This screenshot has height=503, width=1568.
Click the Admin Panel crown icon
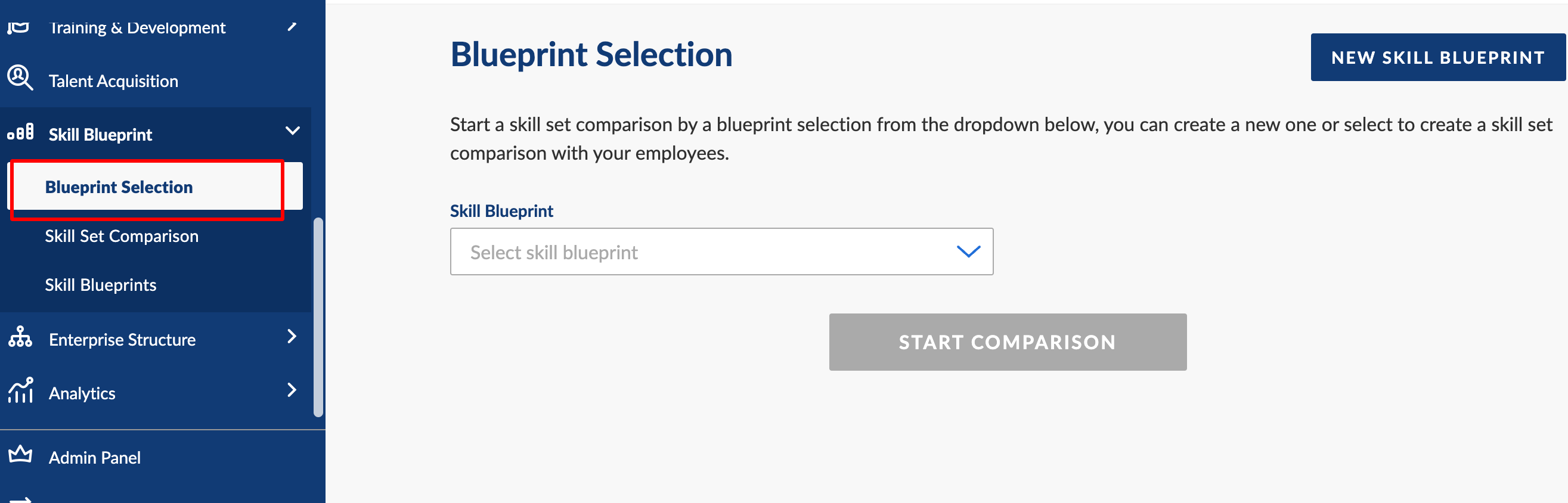20,455
